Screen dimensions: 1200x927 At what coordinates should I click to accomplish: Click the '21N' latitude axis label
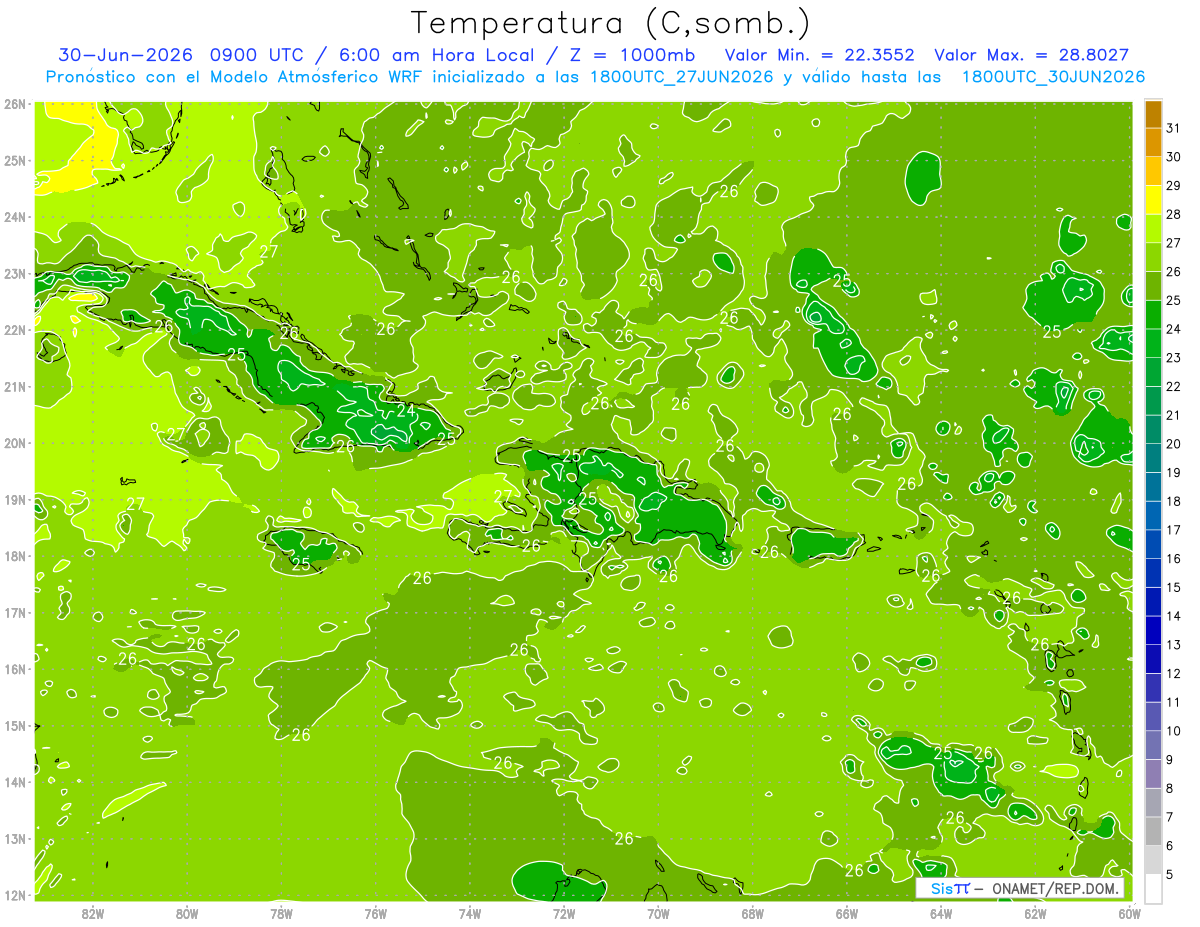(x=14, y=387)
